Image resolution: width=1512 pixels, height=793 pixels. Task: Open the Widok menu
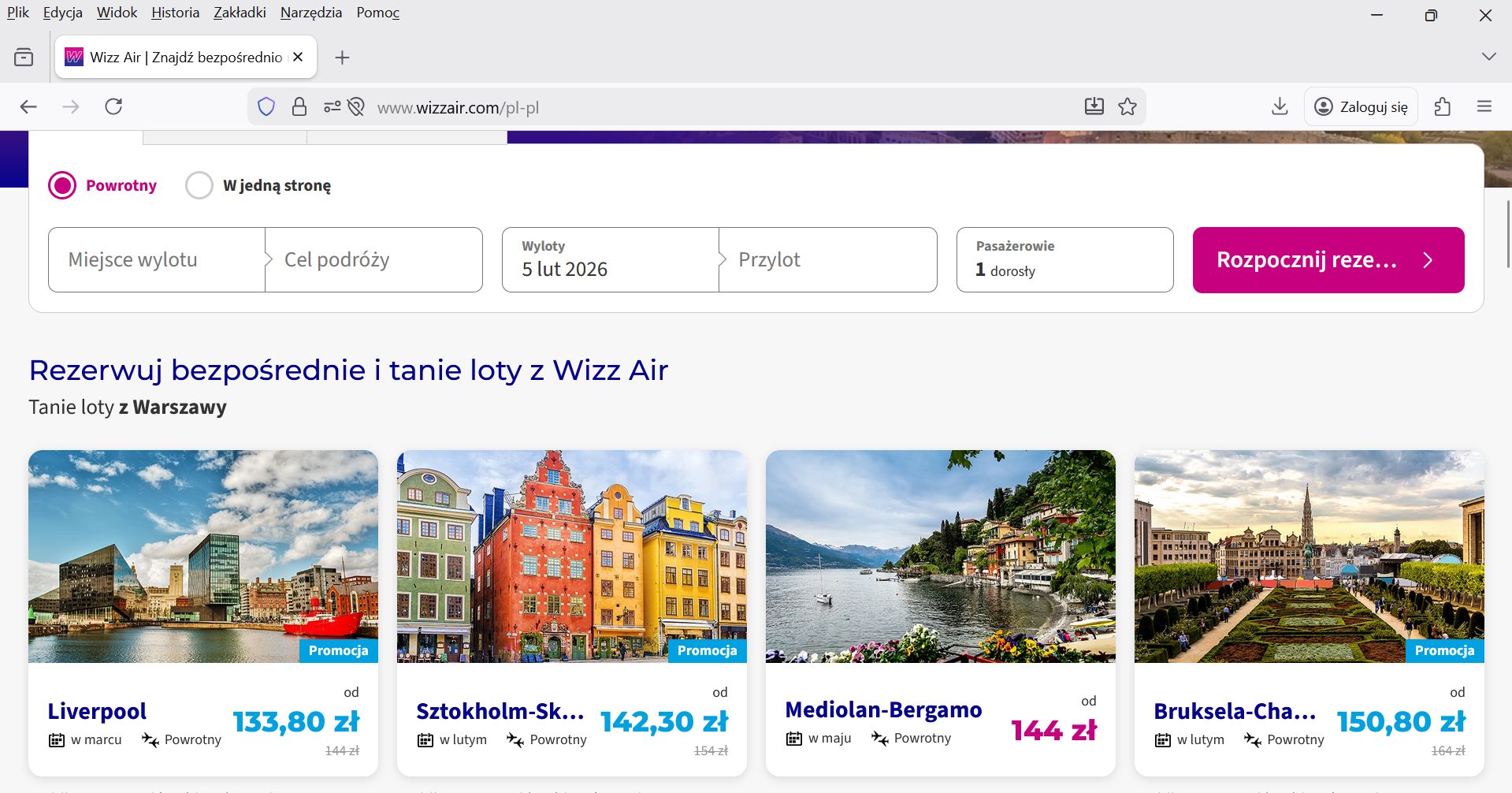pos(117,13)
